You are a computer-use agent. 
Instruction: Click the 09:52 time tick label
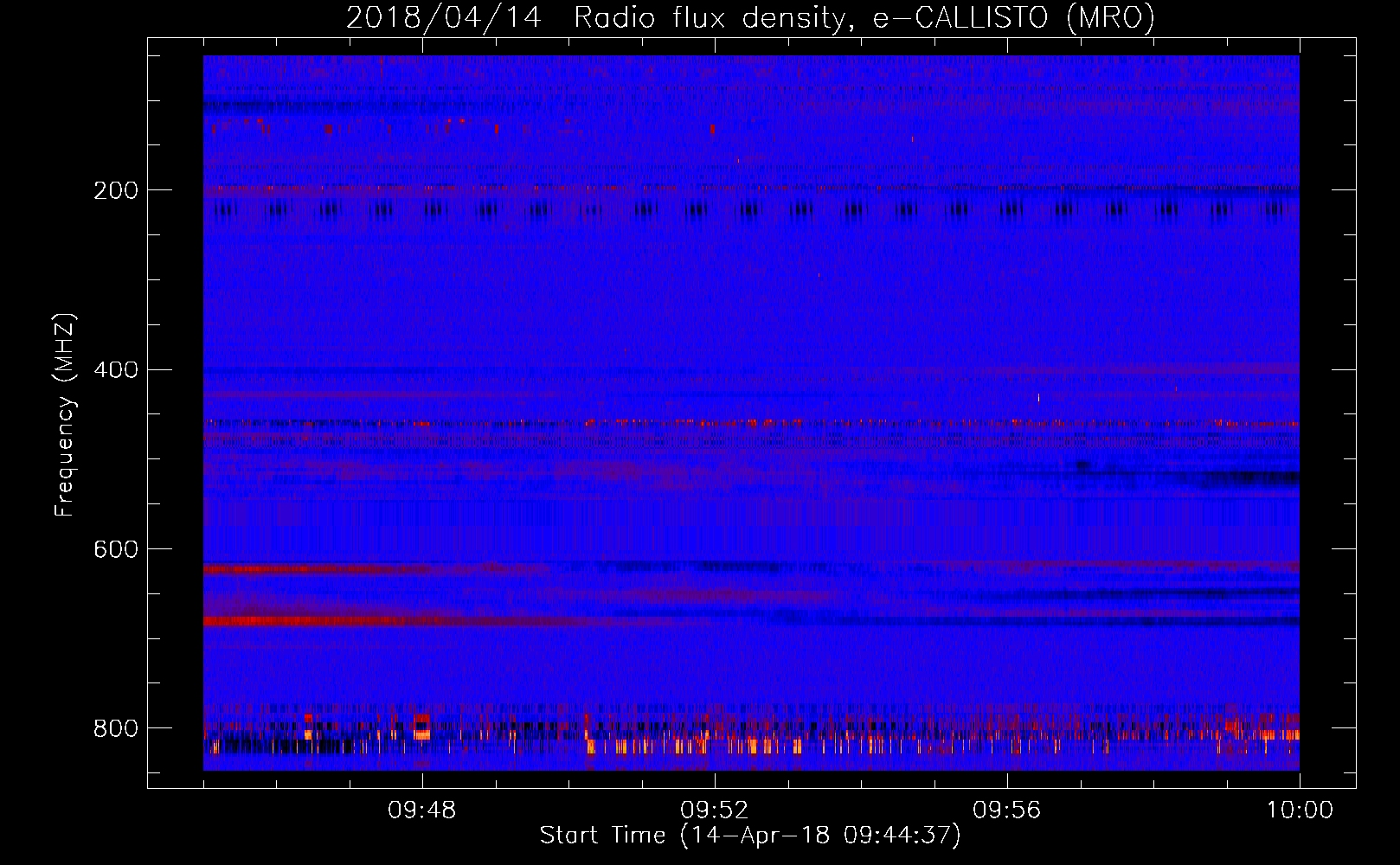pos(715,811)
